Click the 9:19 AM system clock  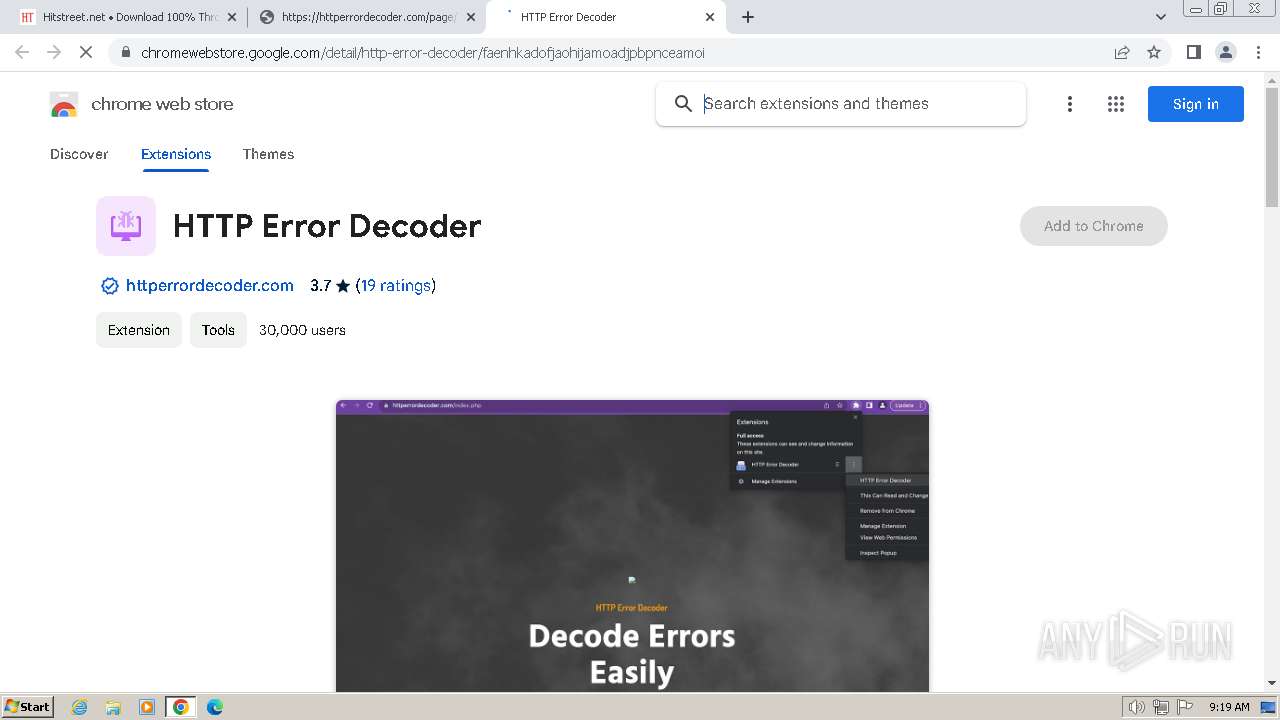[x=1229, y=707]
